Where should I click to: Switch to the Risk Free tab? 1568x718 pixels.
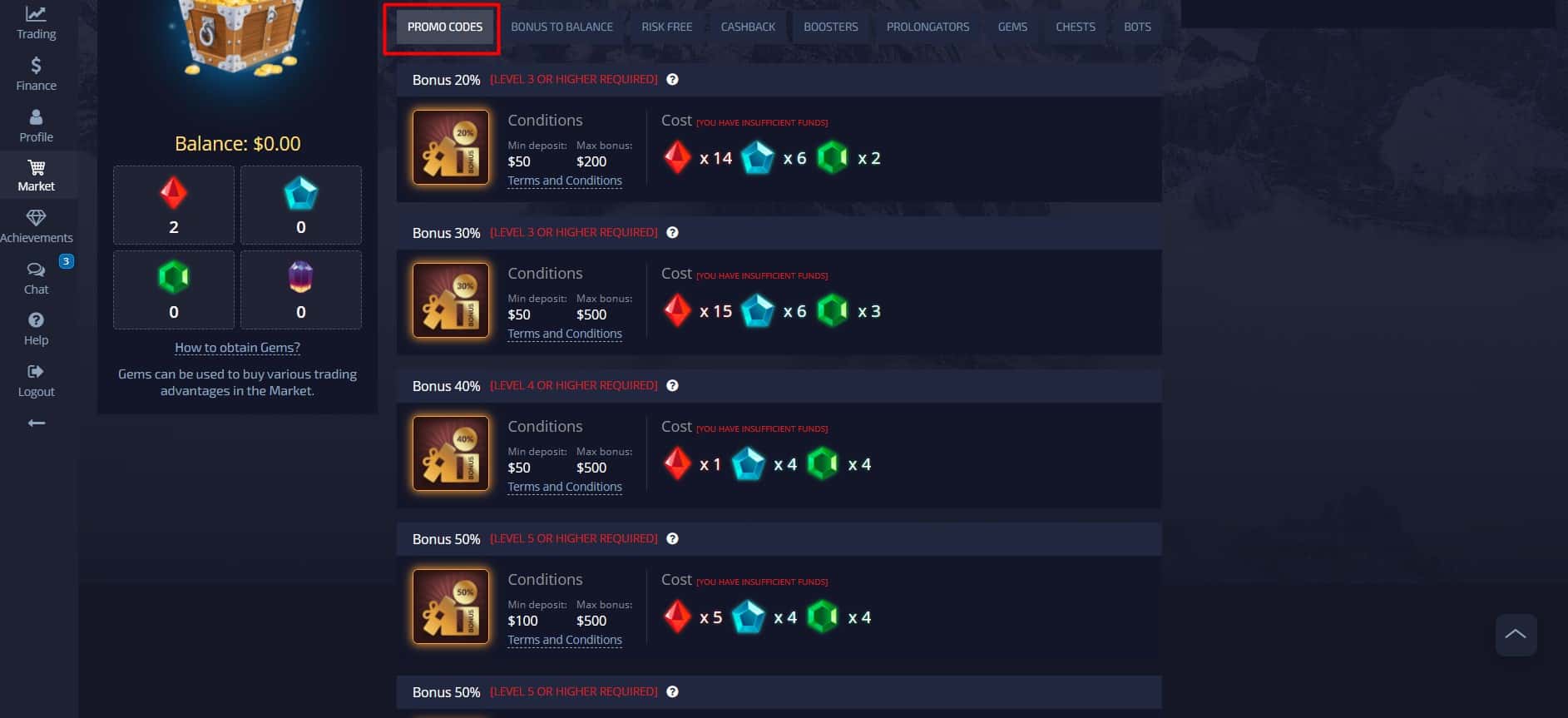pyautogui.click(x=667, y=27)
